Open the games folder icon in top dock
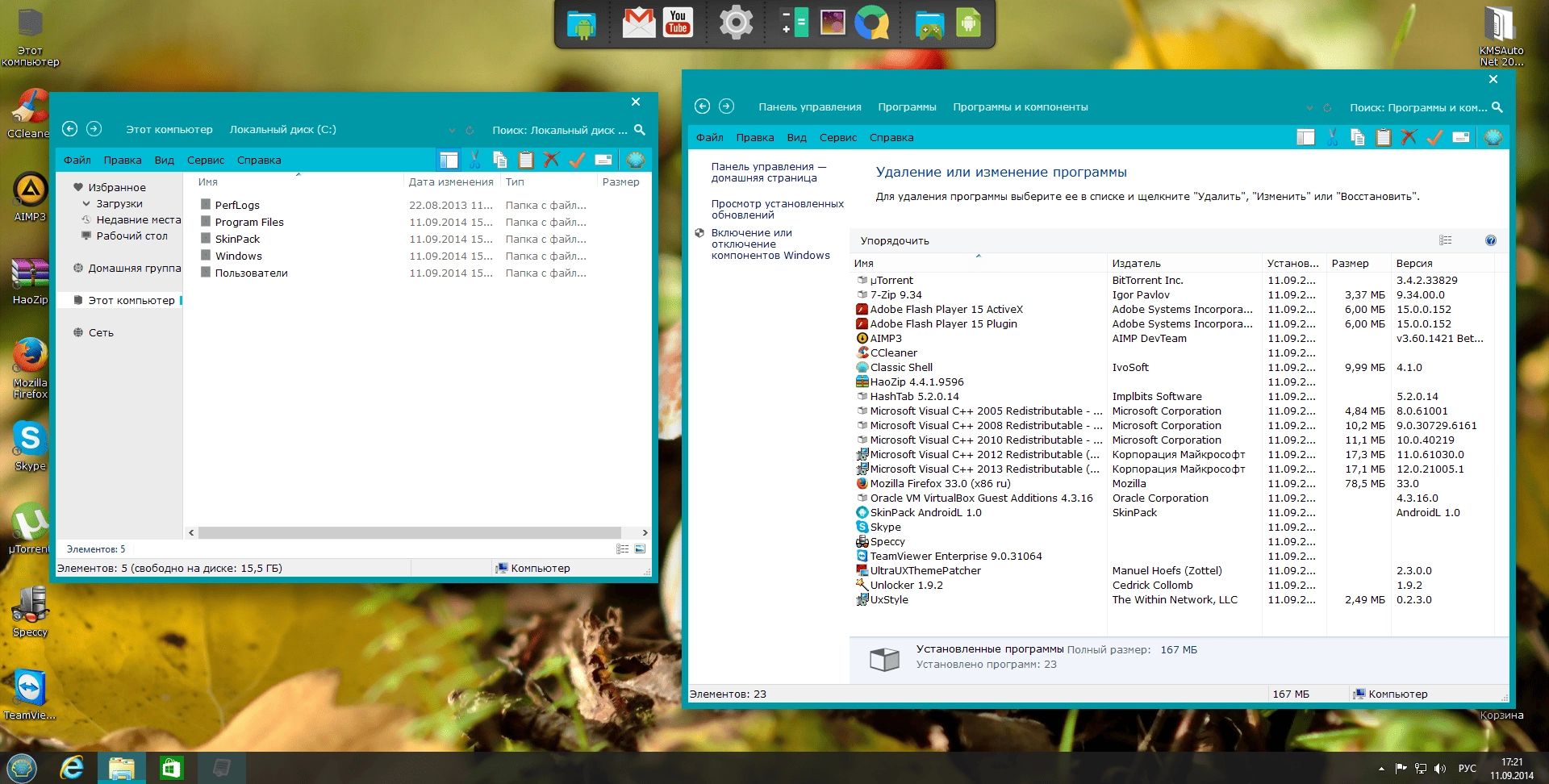The image size is (1549, 784). (929, 24)
